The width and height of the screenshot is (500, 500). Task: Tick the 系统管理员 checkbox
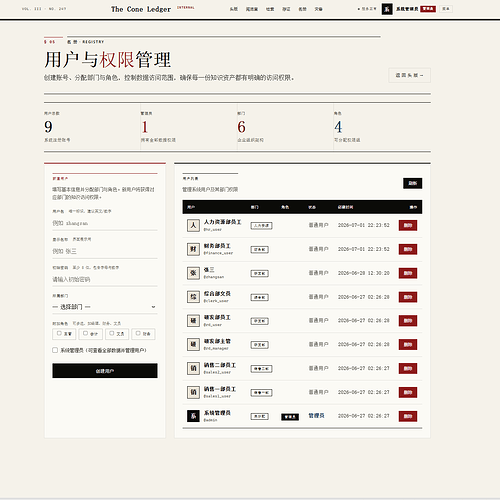pos(55,350)
